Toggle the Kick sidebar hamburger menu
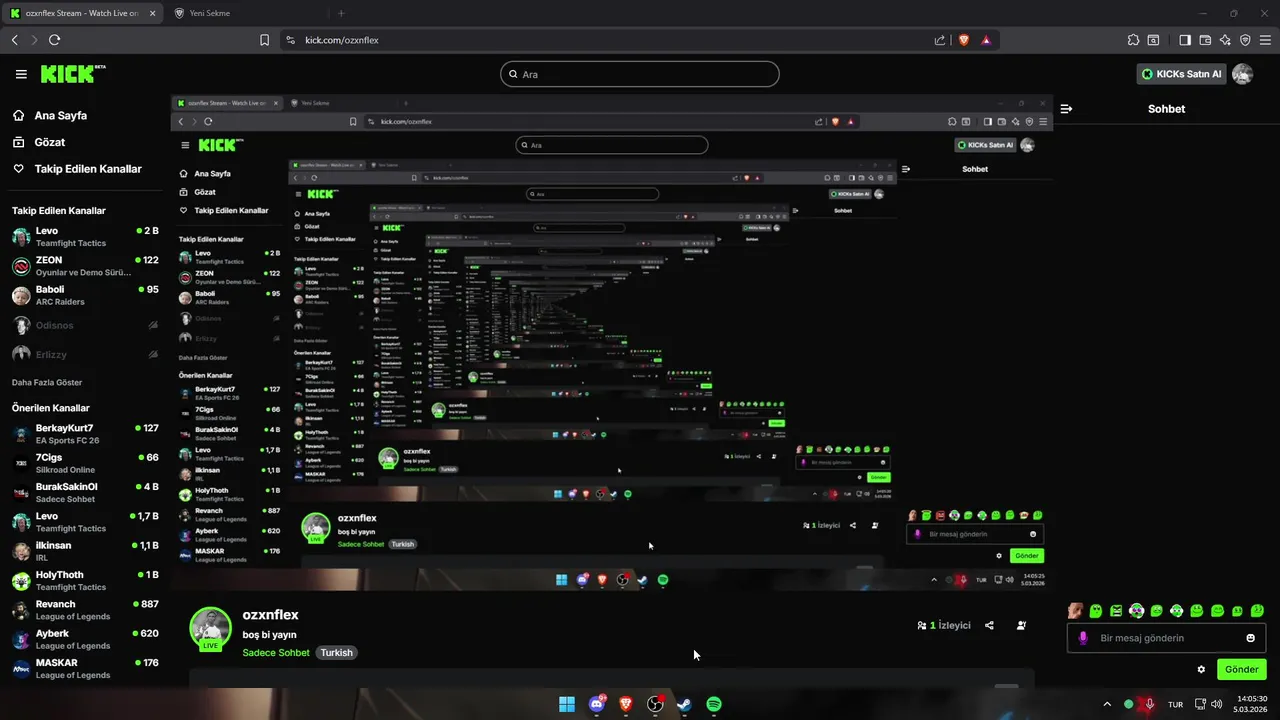1280x720 pixels. click(21, 74)
